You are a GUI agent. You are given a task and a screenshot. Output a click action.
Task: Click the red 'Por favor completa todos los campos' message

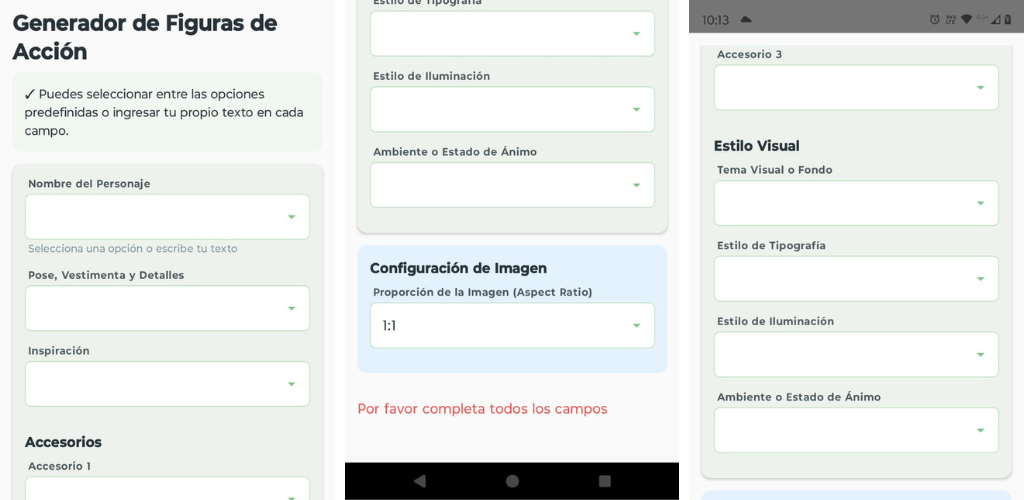point(482,409)
